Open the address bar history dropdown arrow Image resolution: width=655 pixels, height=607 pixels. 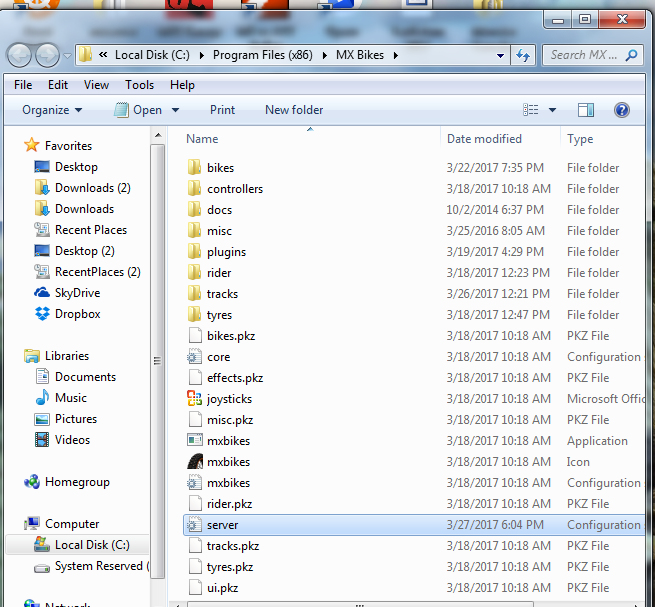pyautogui.click(x=500, y=56)
